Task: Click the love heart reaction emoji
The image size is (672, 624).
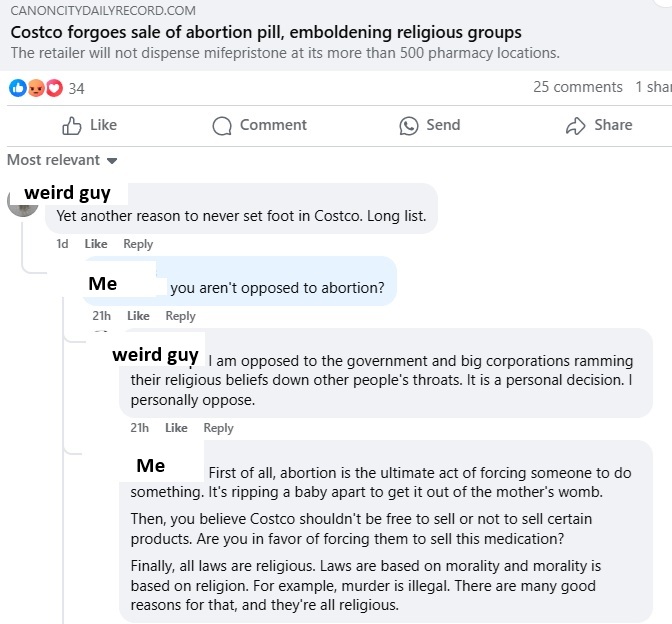Action: click(x=53, y=88)
